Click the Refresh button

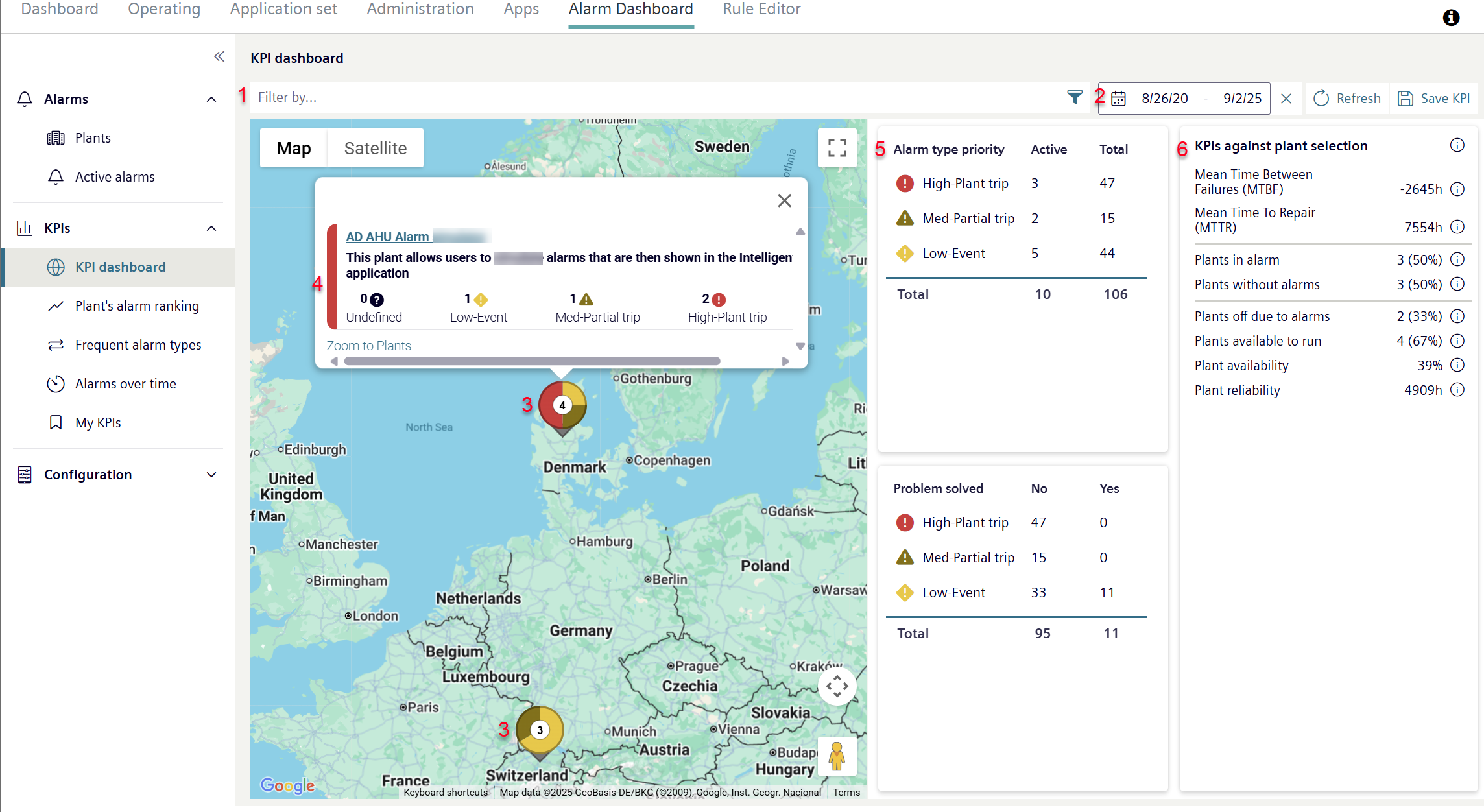(1347, 99)
